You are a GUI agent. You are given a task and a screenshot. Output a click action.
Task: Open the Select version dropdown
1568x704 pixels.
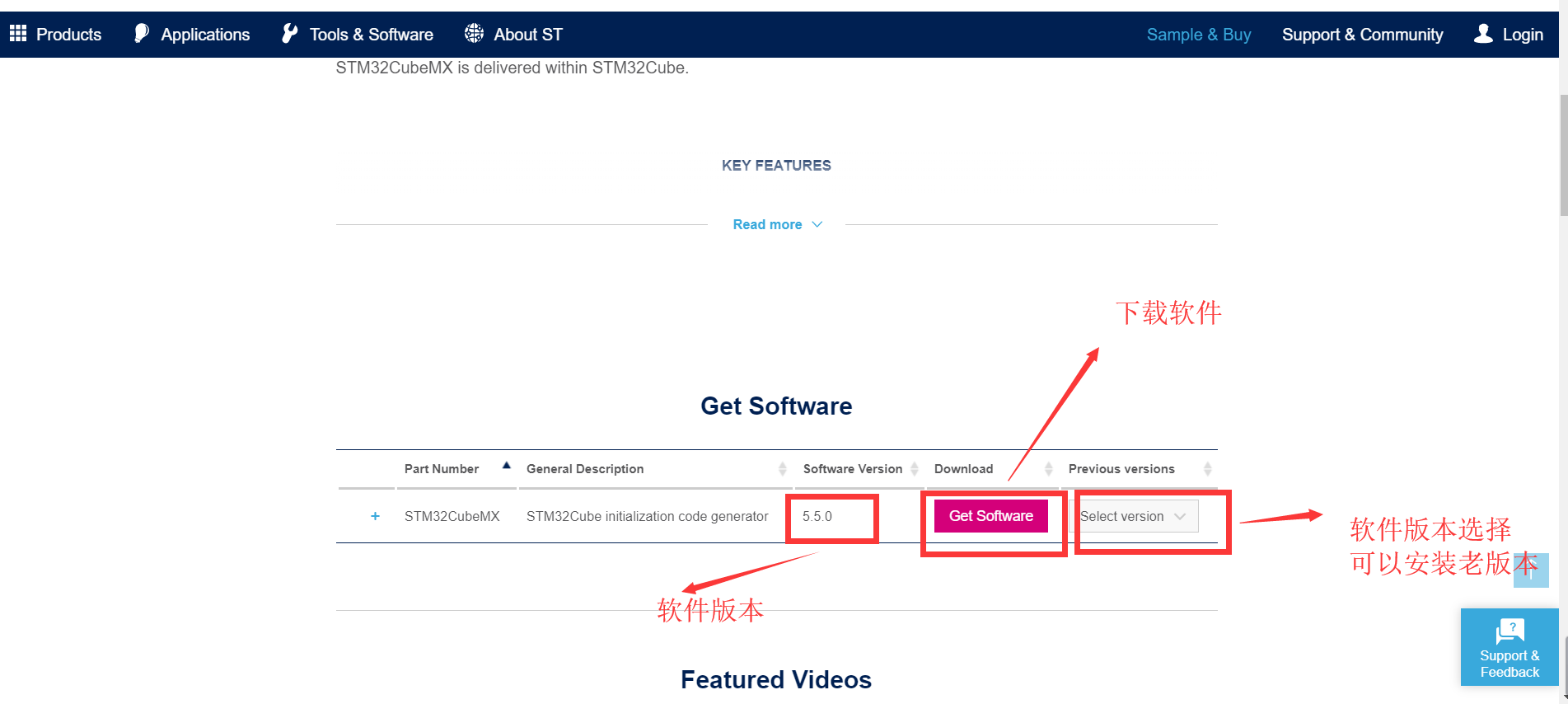(x=1134, y=516)
